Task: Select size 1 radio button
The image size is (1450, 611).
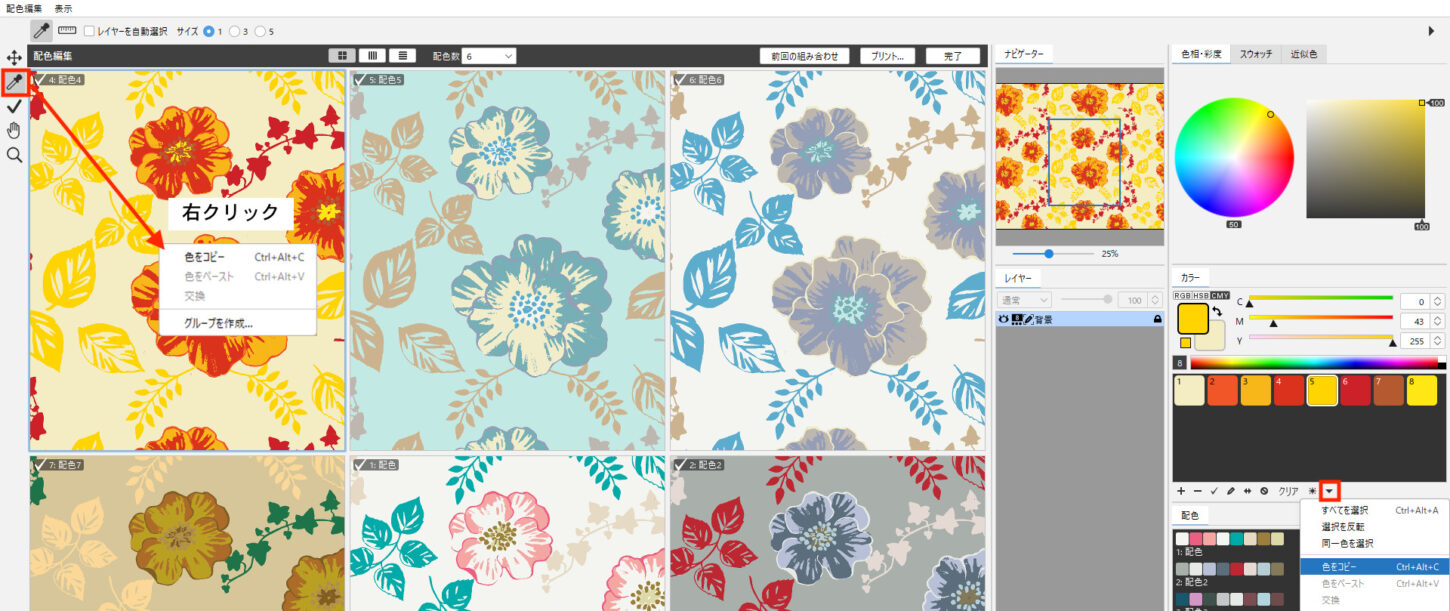Action: (209, 31)
